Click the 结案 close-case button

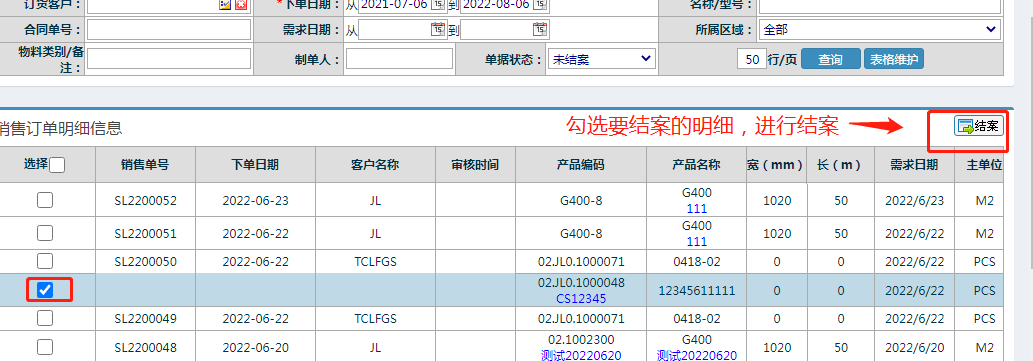[979, 126]
